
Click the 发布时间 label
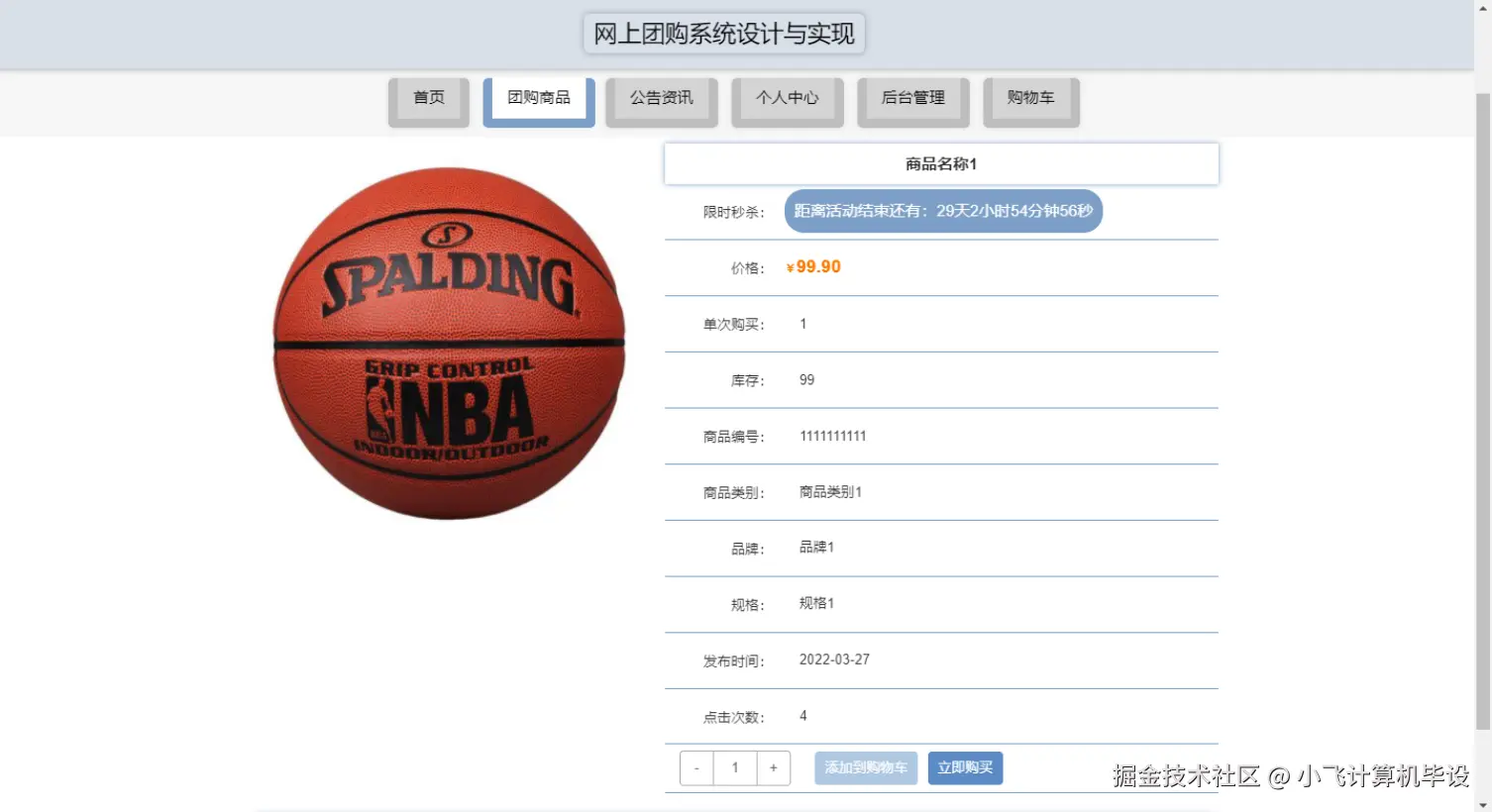tap(734, 661)
